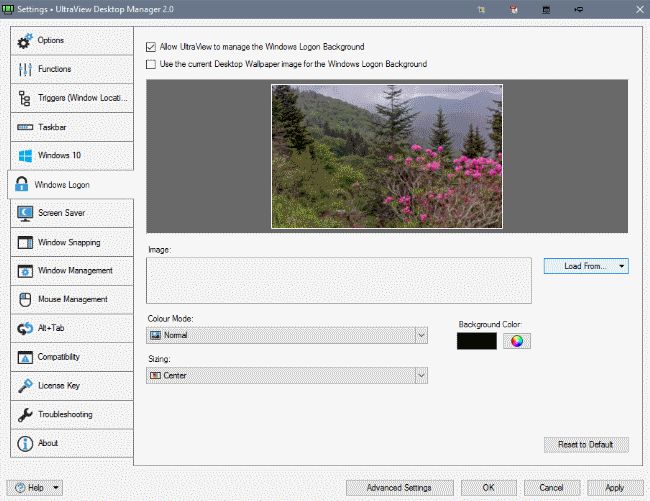This screenshot has height=501, width=650.
Task: Expand the Colour Mode dropdown
Action: click(x=287, y=336)
